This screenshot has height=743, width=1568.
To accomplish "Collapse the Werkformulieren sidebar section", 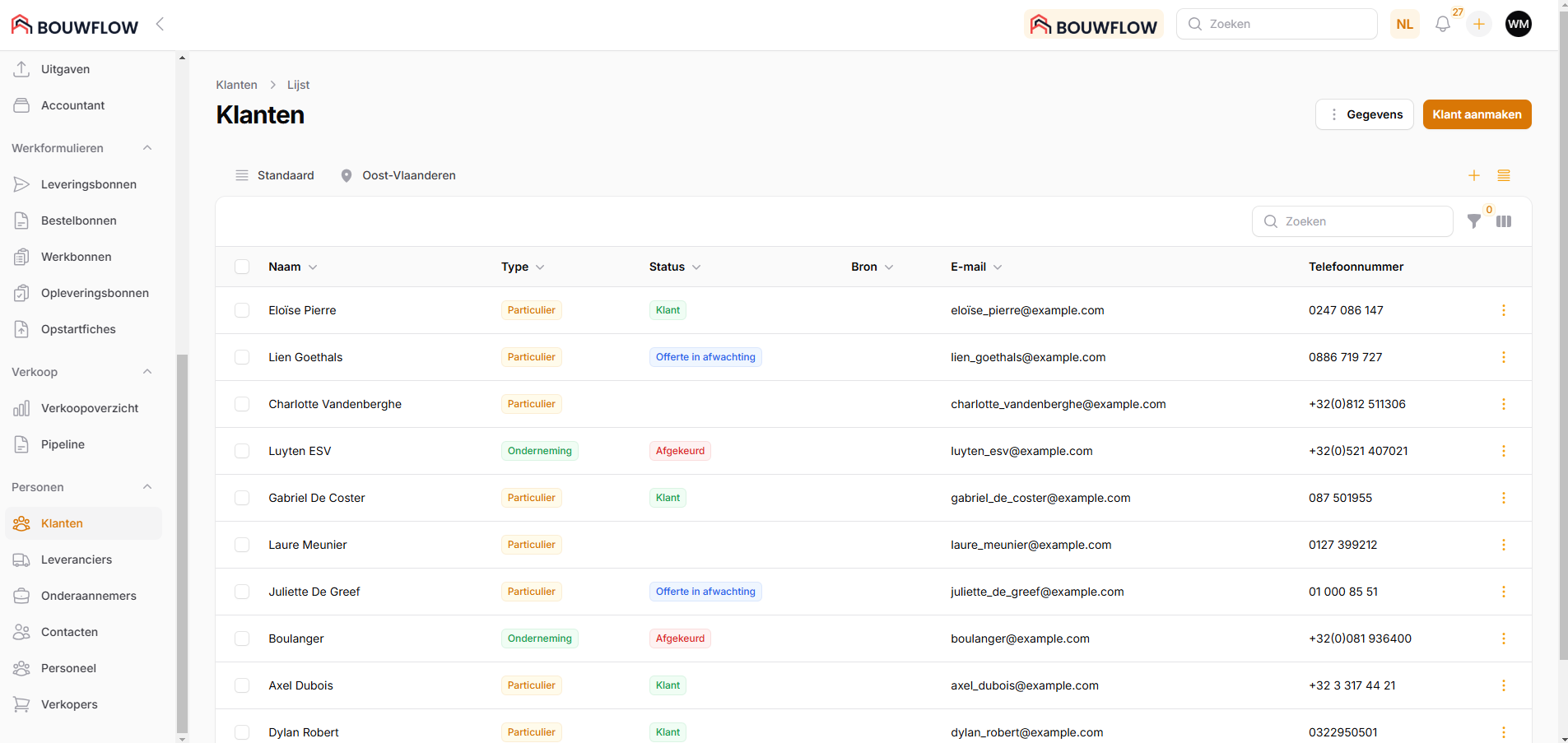I will pyautogui.click(x=147, y=148).
